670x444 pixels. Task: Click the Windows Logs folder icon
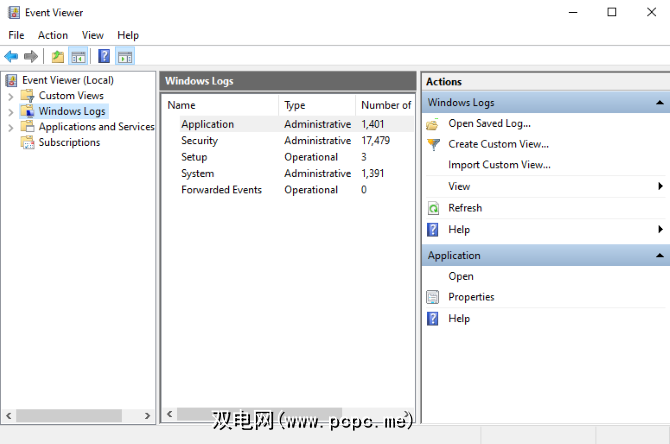click(27, 111)
